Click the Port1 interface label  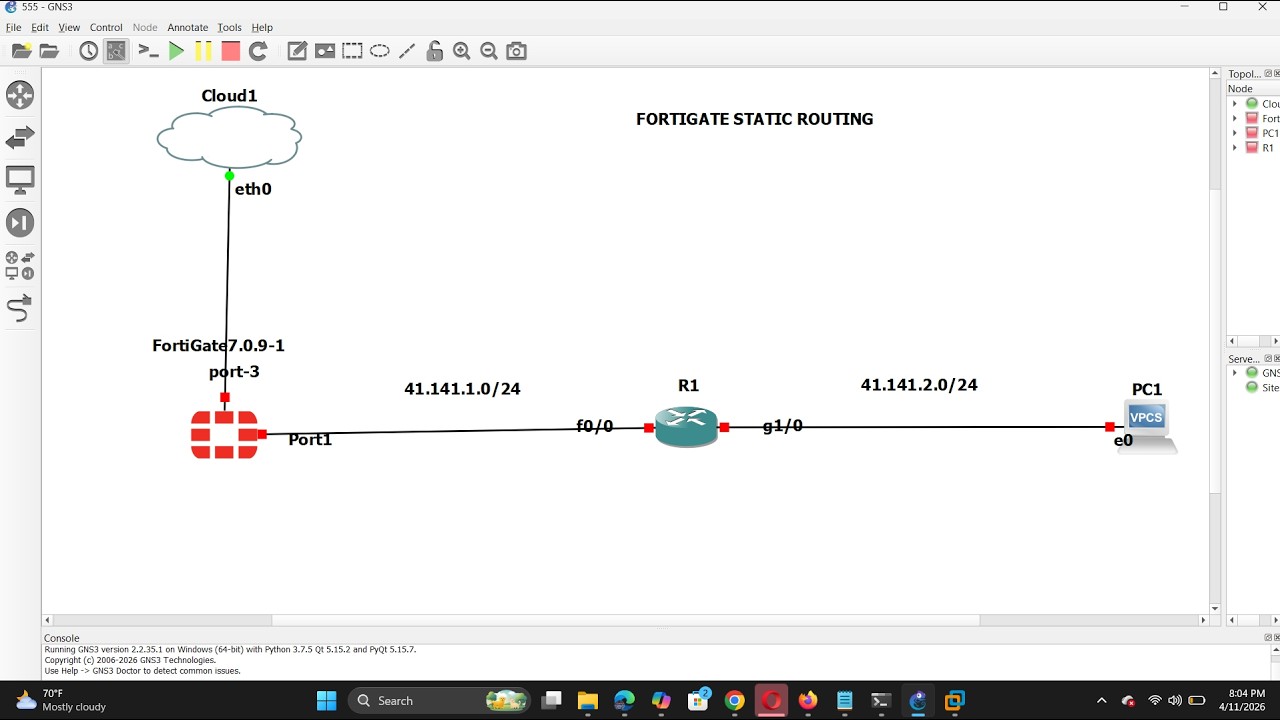tap(310, 440)
